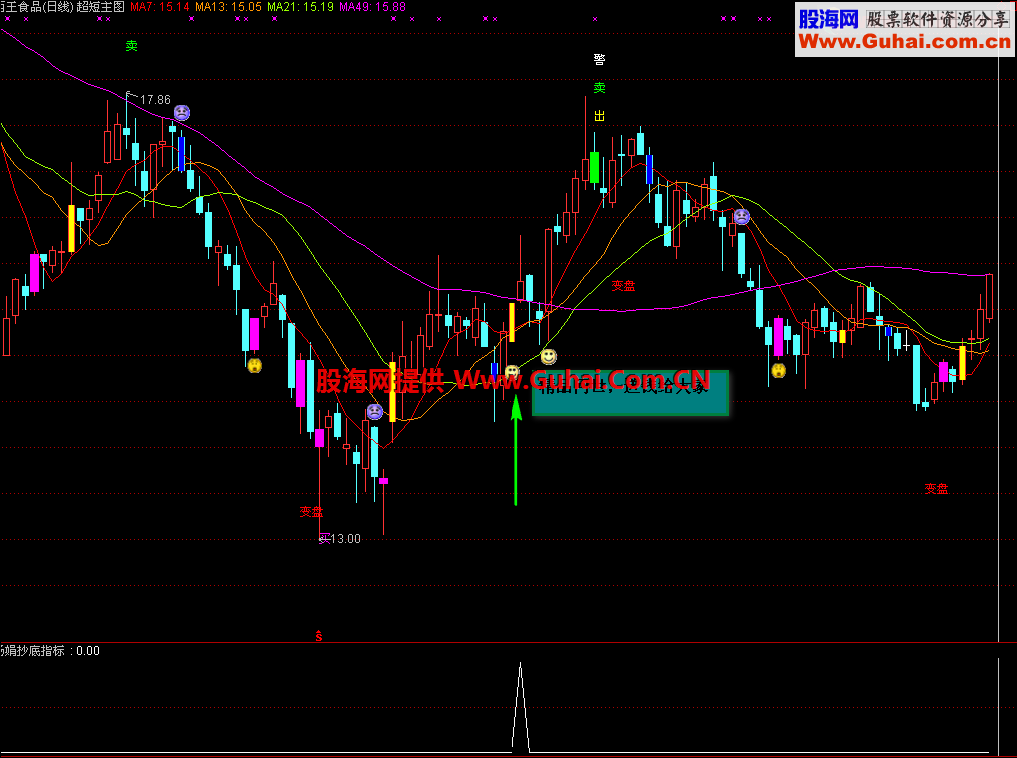
Task: Click the 变盘 label beside the purple MA49 line
Action: point(623,285)
